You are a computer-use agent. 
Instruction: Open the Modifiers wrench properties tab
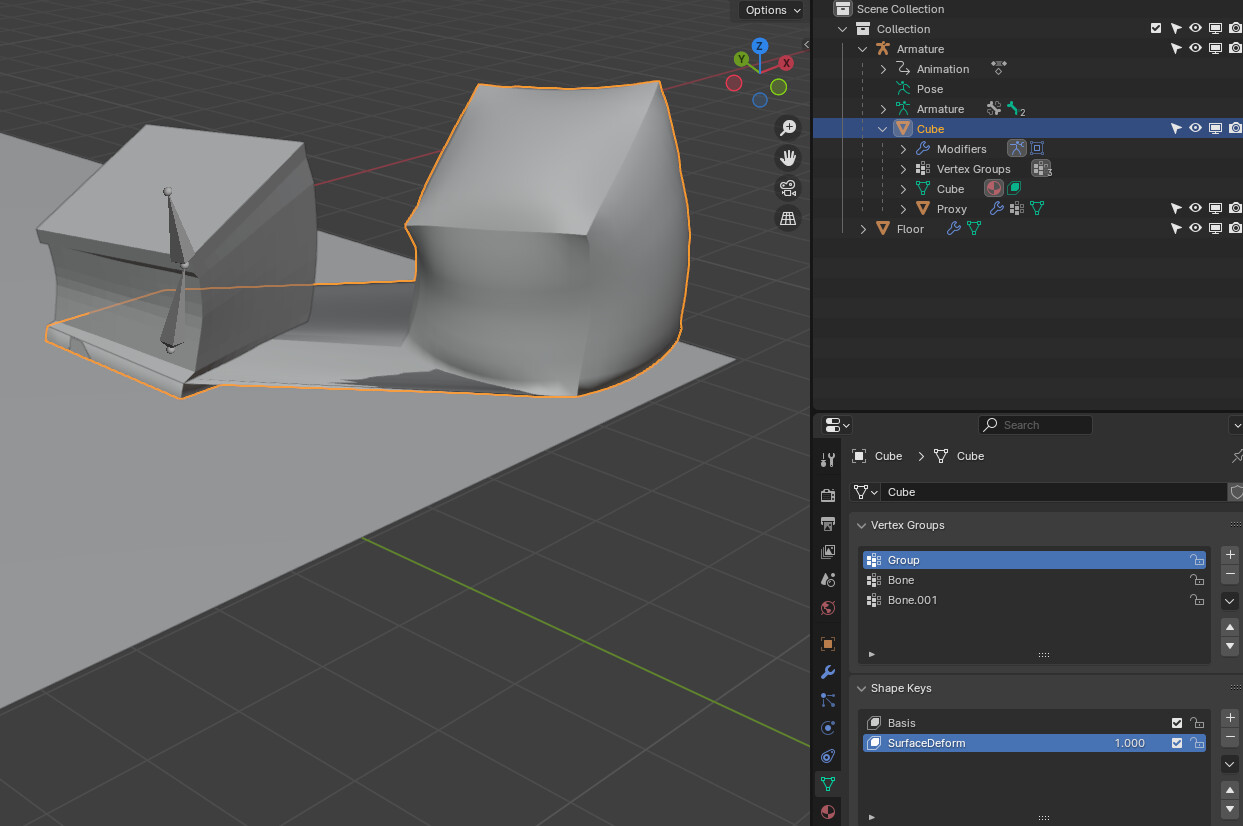[827, 671]
